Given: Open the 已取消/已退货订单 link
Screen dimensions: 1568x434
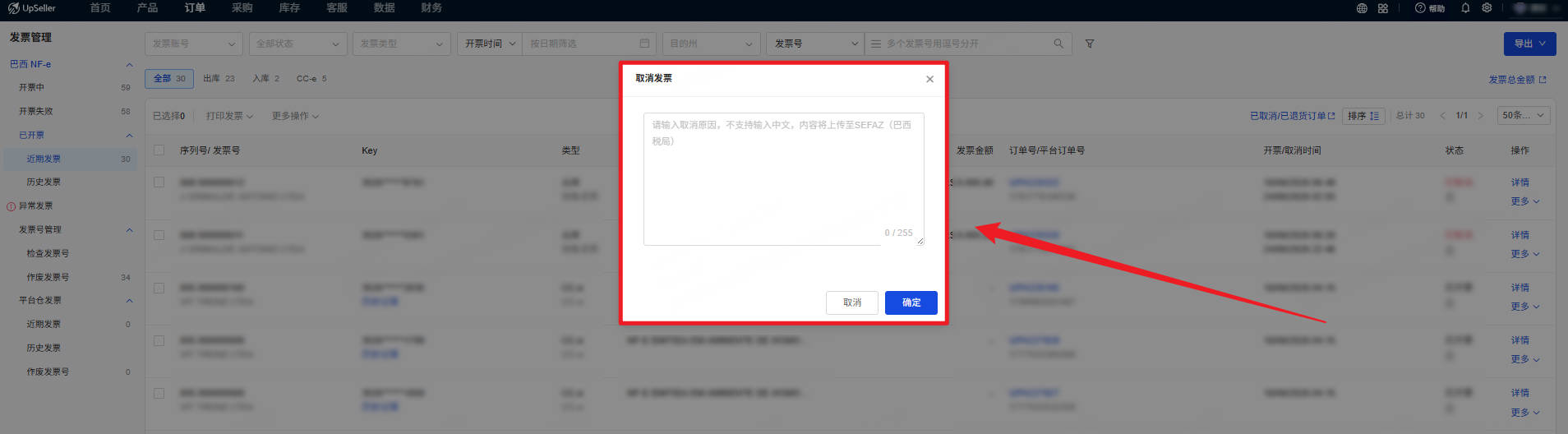Looking at the screenshot, I should tap(1292, 116).
